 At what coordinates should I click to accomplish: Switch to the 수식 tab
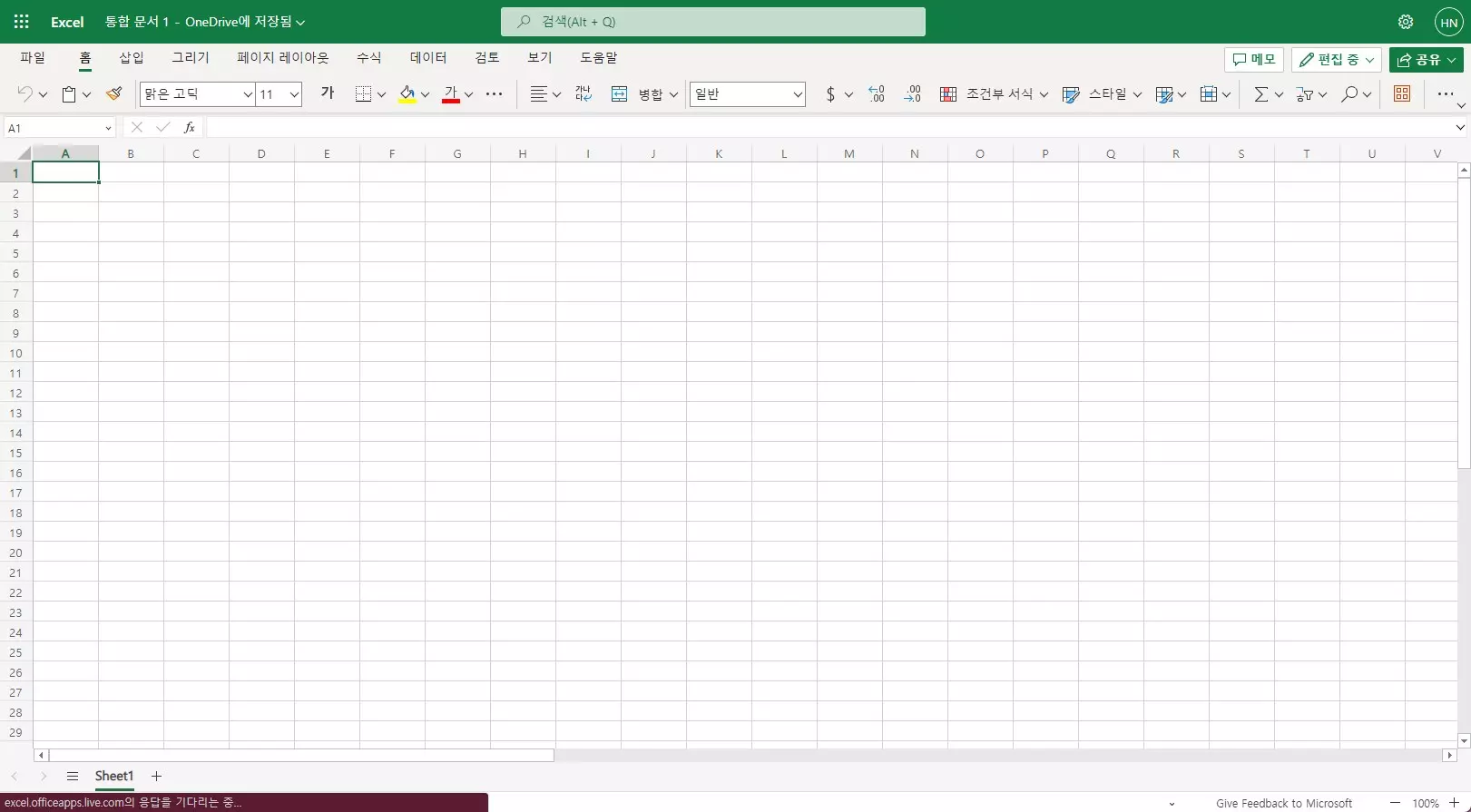(x=368, y=58)
